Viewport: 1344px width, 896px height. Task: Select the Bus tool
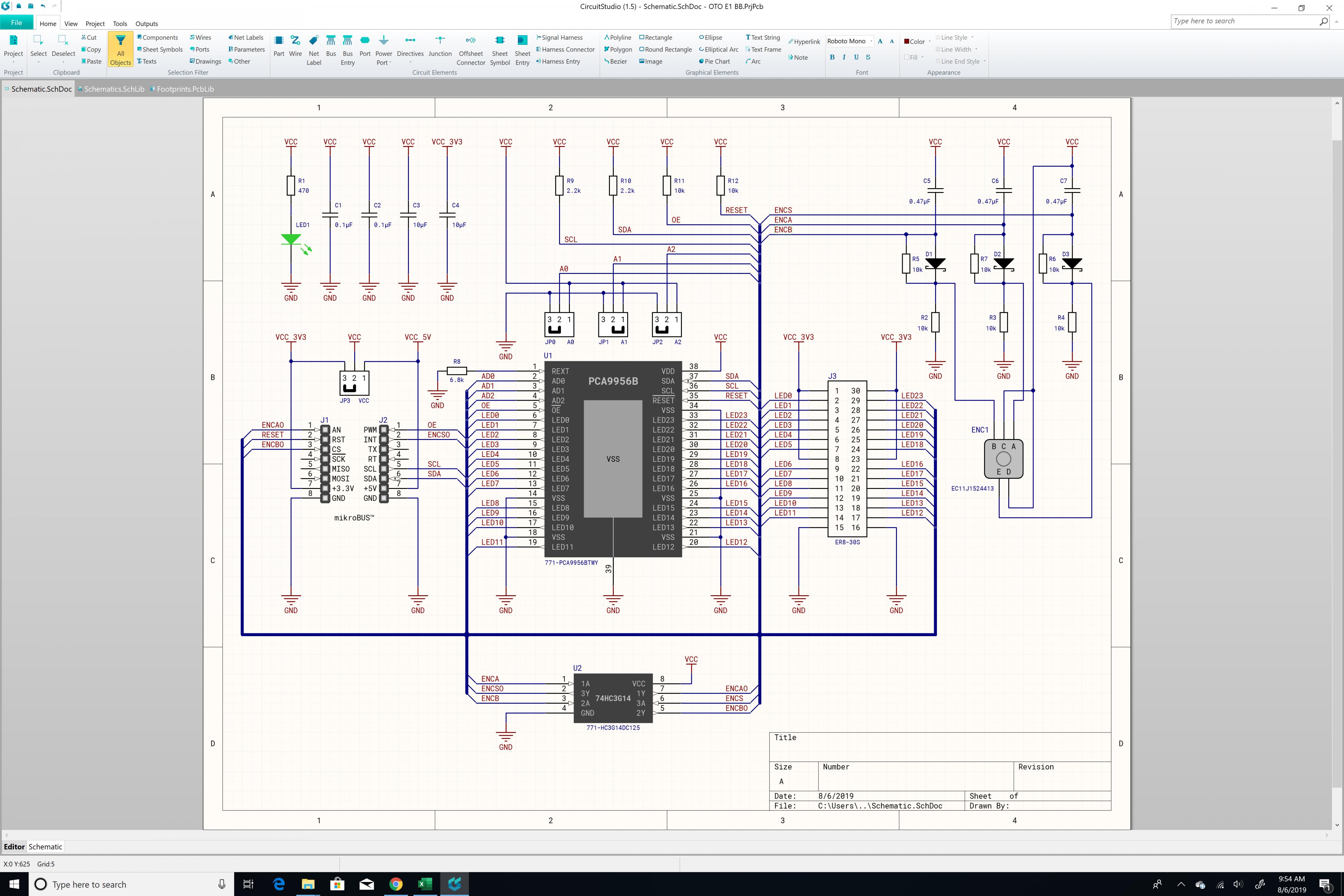click(331, 46)
